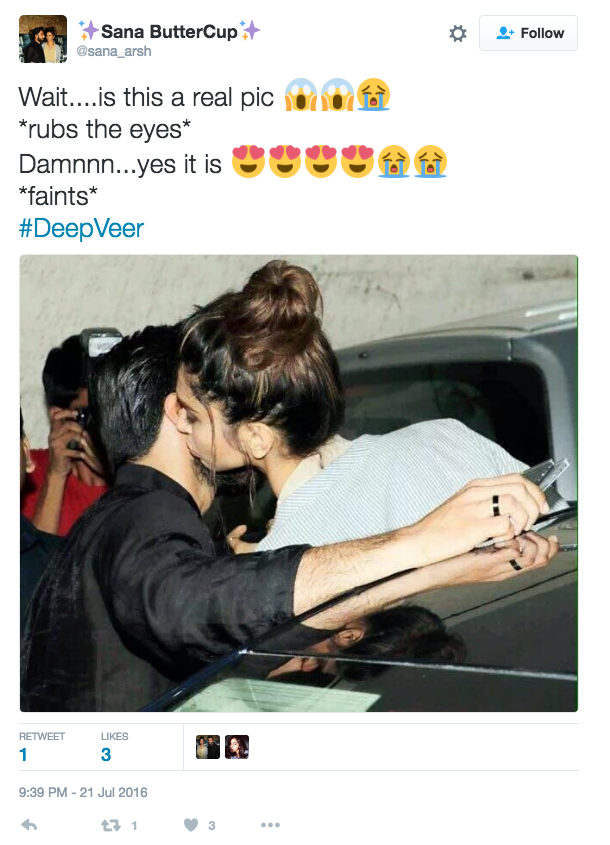Open first liker's avatar thumbnail
The width and height of the screenshot is (610, 845).
point(207,747)
